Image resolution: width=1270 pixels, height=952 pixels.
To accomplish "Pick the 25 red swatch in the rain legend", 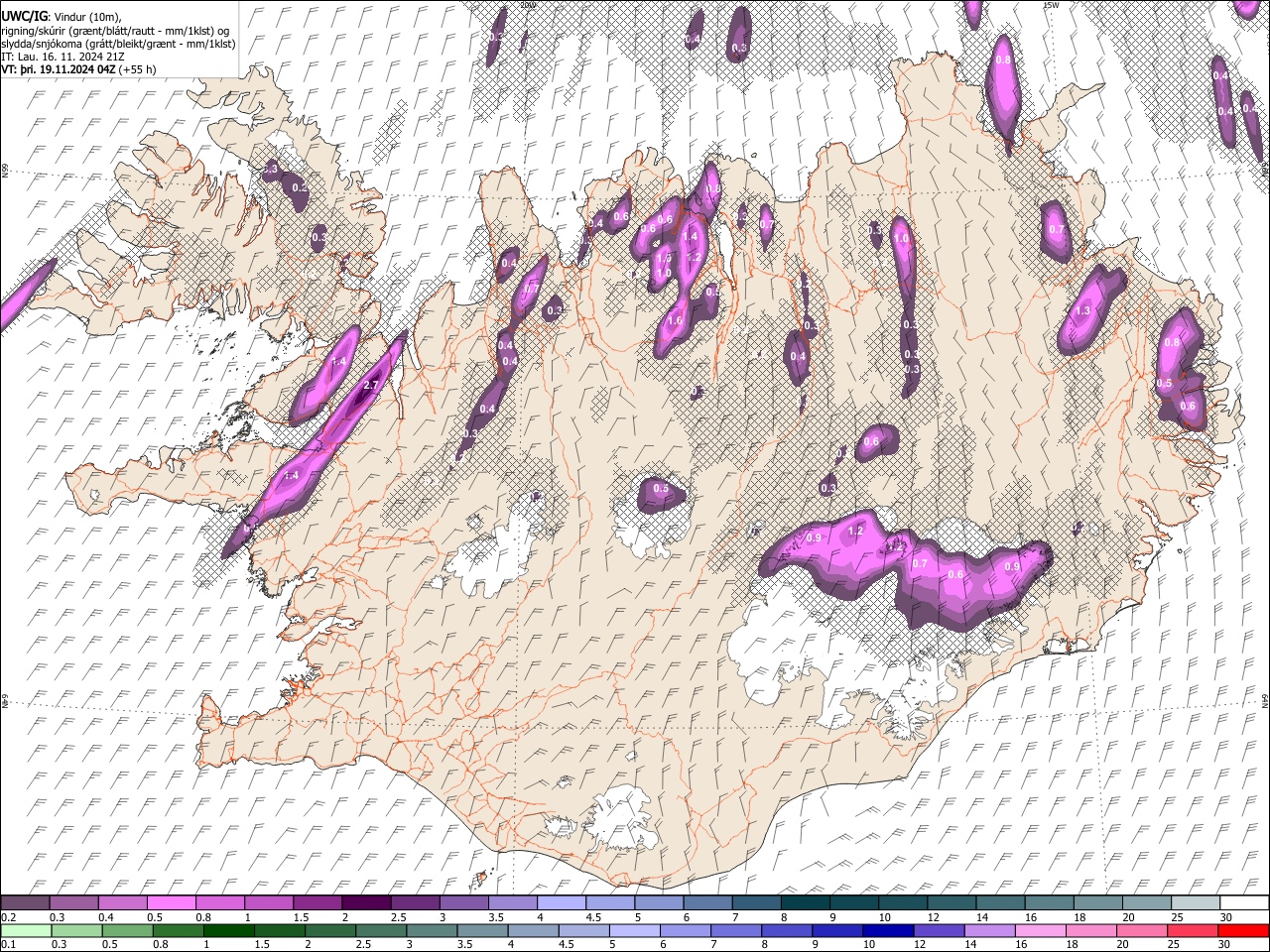I will click(1194, 930).
